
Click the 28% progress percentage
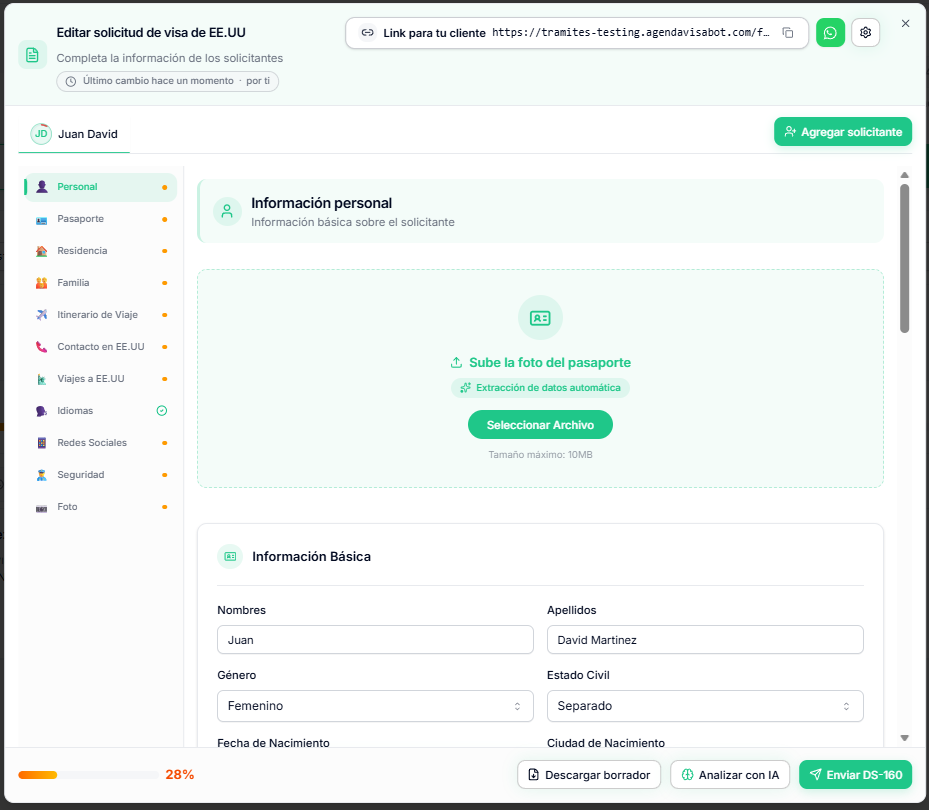[180, 774]
